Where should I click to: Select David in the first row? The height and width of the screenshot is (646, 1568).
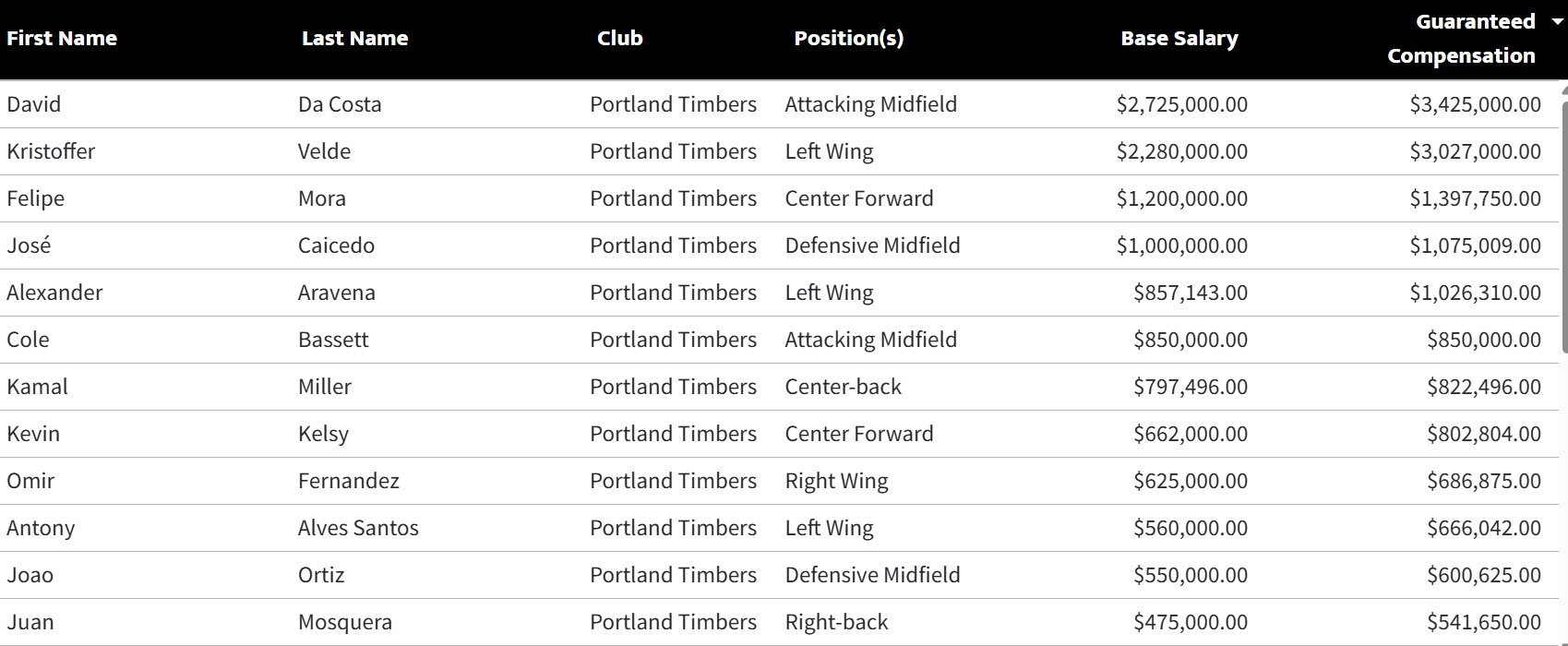tap(34, 104)
